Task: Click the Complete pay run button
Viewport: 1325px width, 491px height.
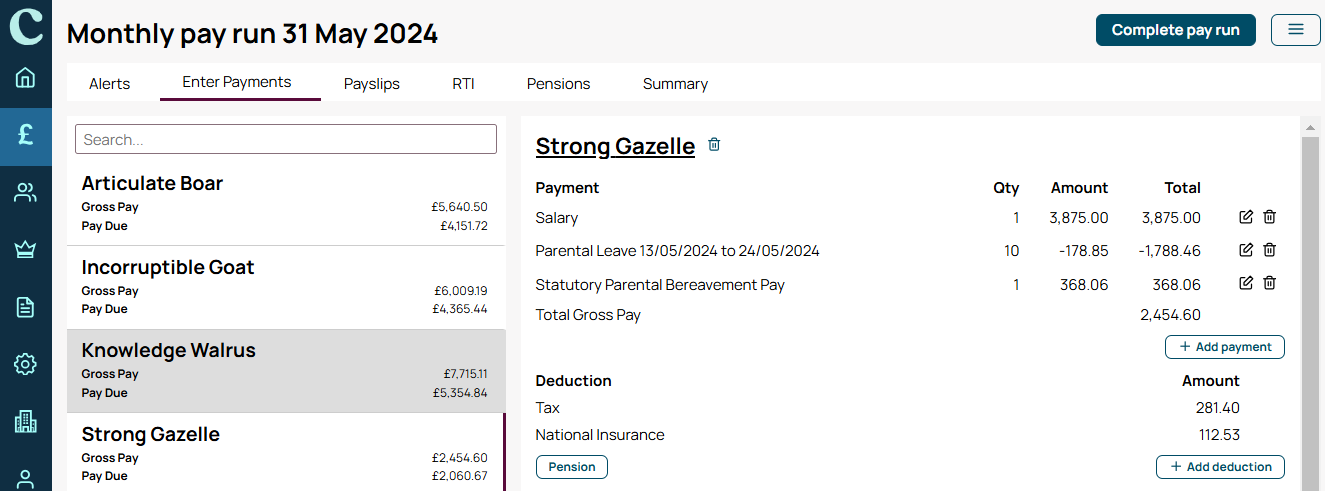Action: pyautogui.click(x=1176, y=30)
